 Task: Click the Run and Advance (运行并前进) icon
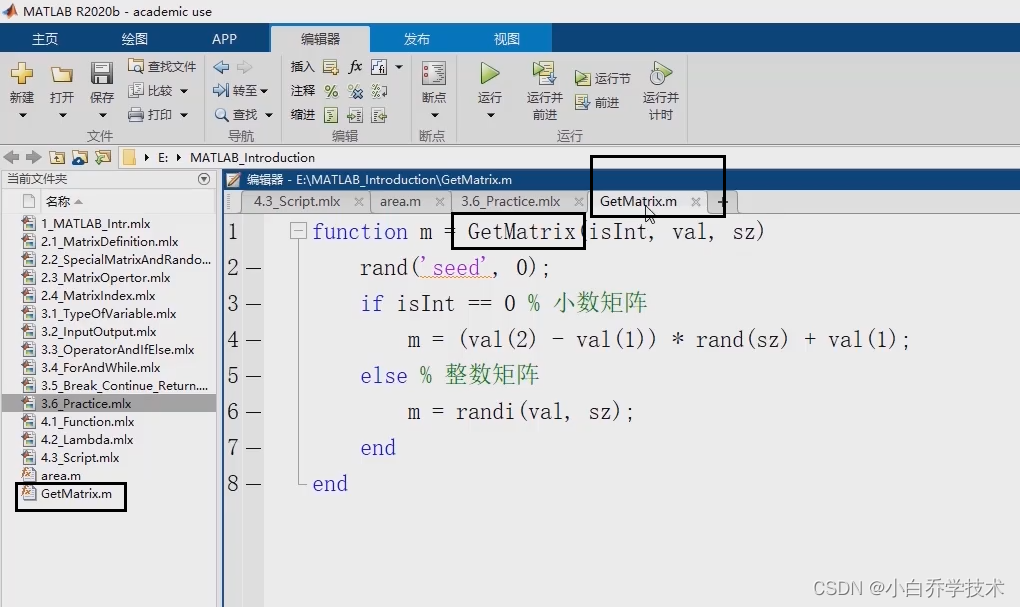coord(544,73)
